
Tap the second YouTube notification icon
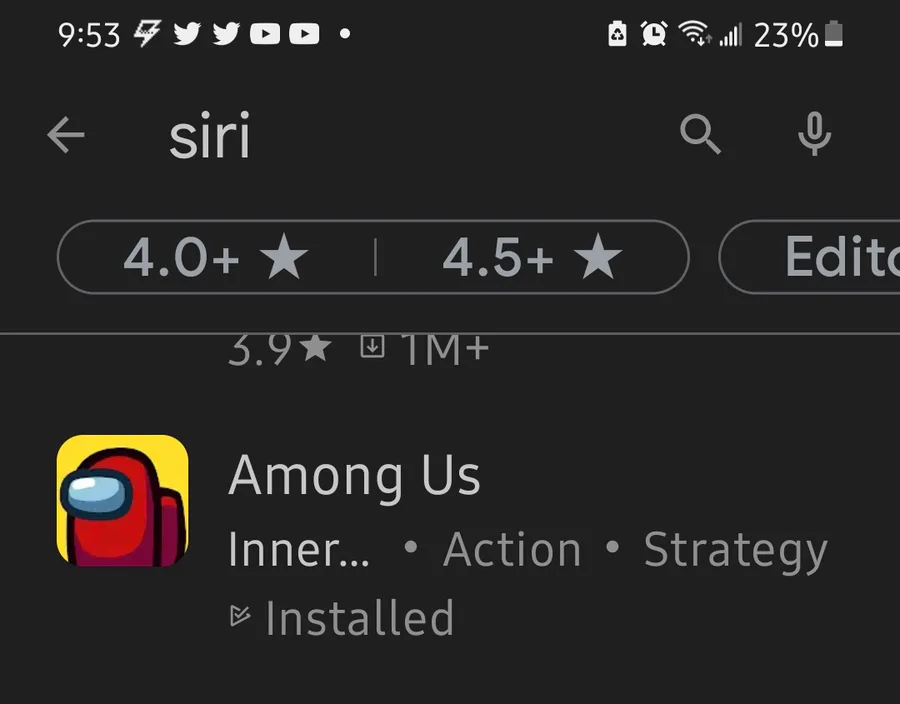pyautogui.click(x=304, y=34)
